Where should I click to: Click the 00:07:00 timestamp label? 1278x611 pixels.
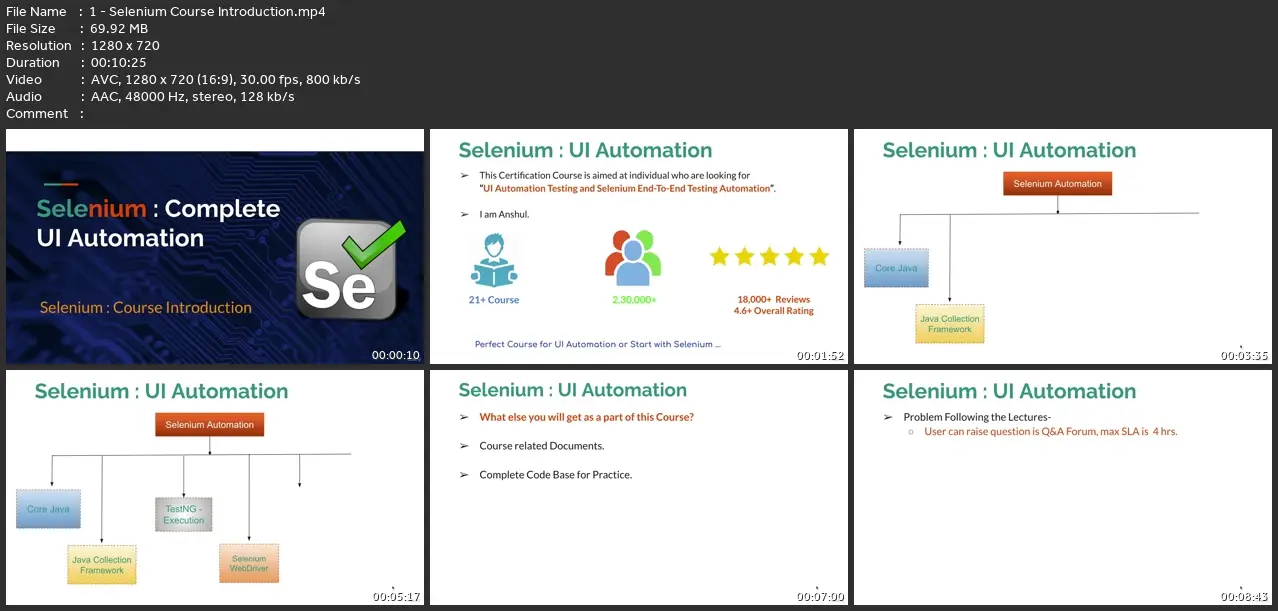(x=820, y=596)
